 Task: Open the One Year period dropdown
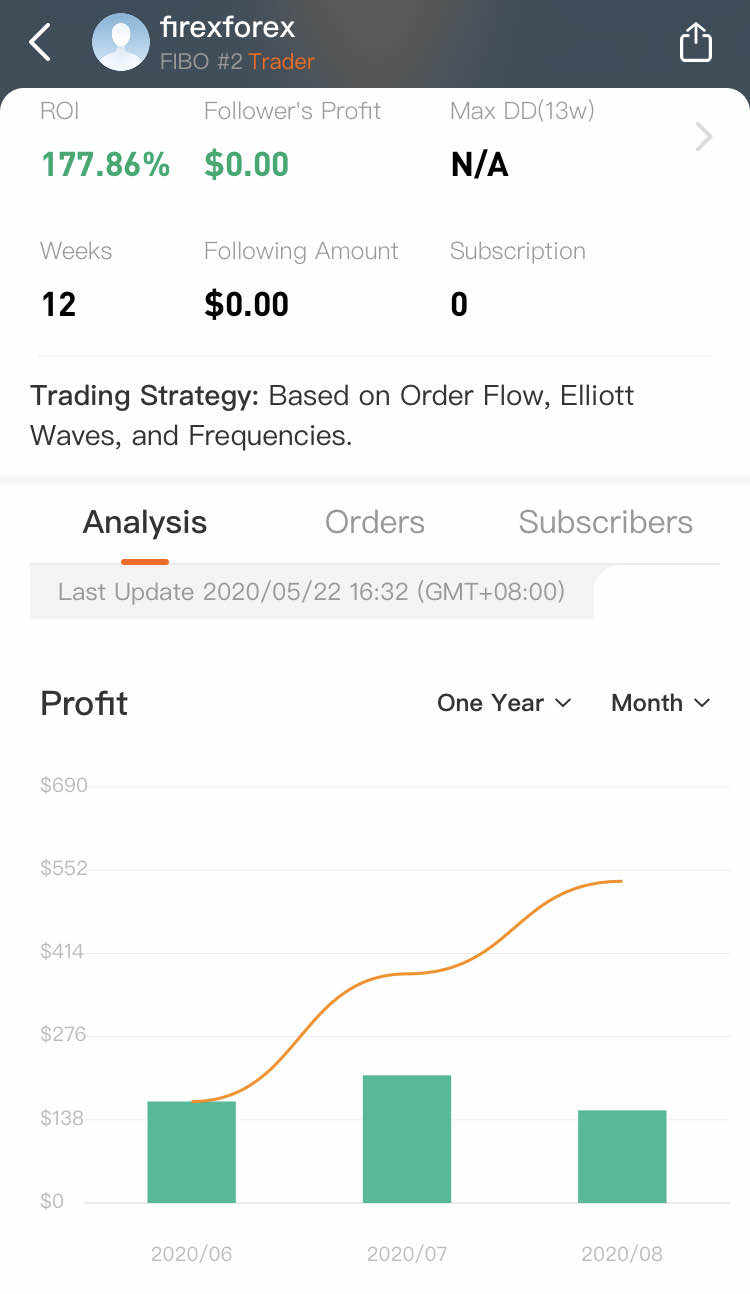pos(504,703)
